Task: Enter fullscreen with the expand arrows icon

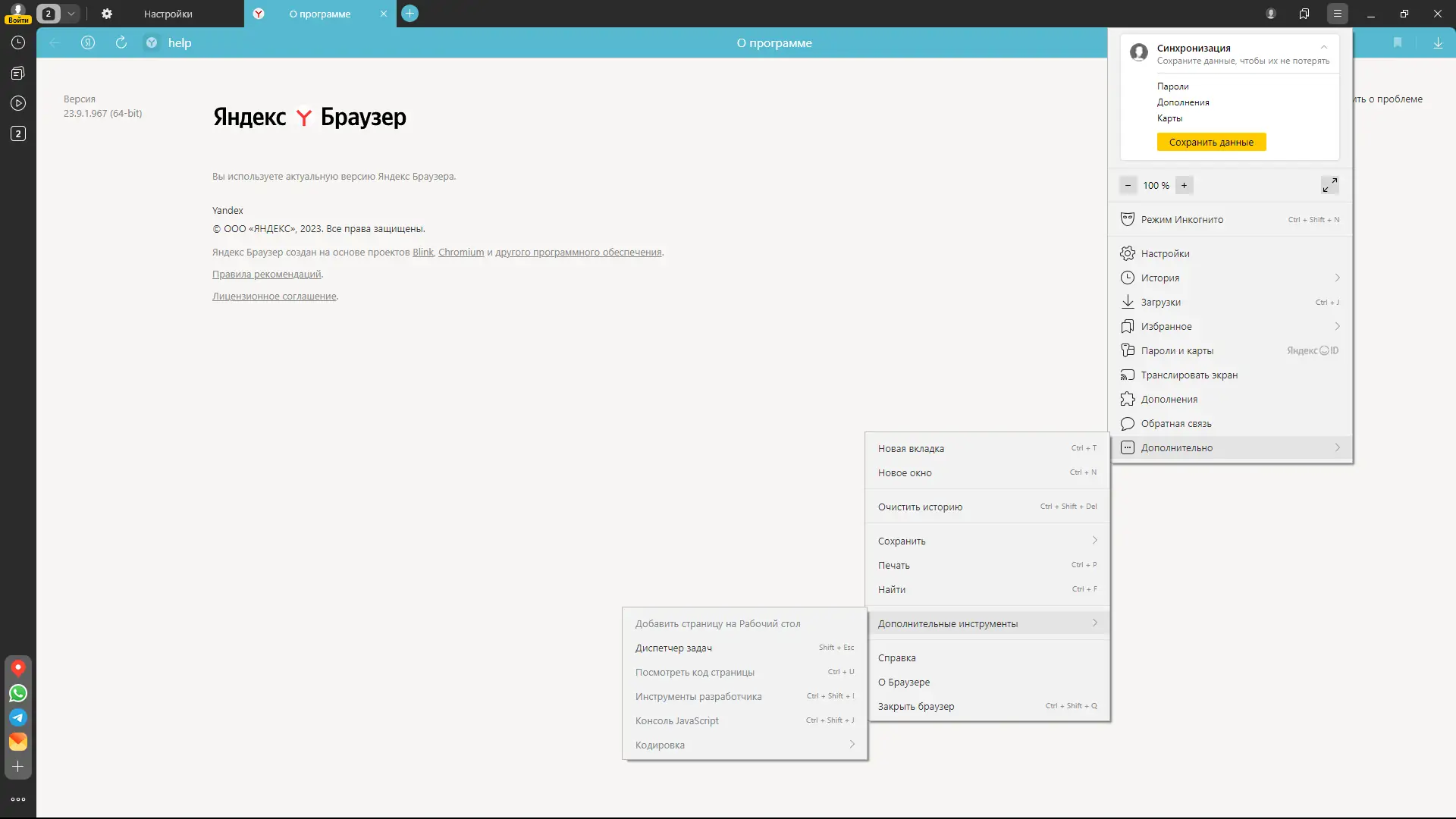Action: [x=1329, y=185]
